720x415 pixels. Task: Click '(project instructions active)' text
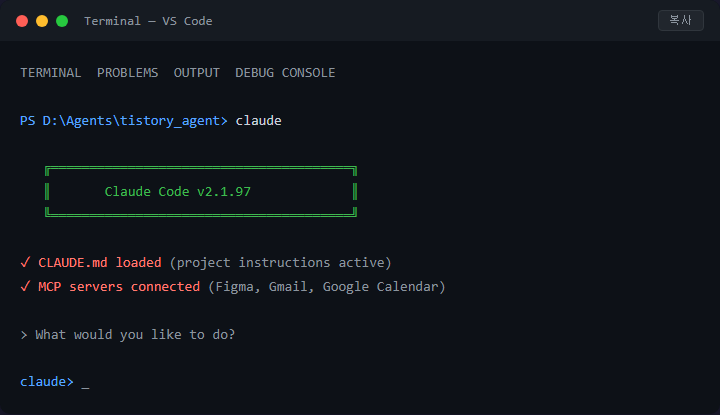[280, 263]
